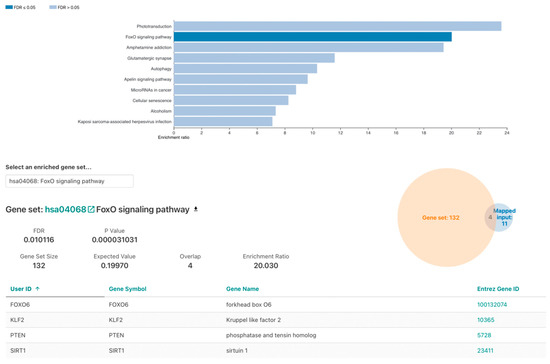Open the hsa04068 gene set link

pyautogui.click(x=65, y=209)
